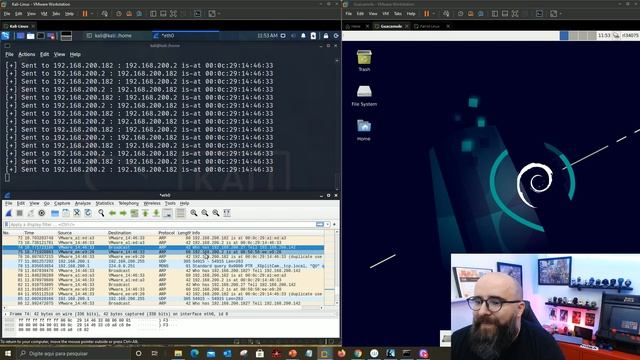The height and width of the screenshot is (360, 640).
Task: Click the zoom out icon in Wireshark
Action: (x=204, y=213)
